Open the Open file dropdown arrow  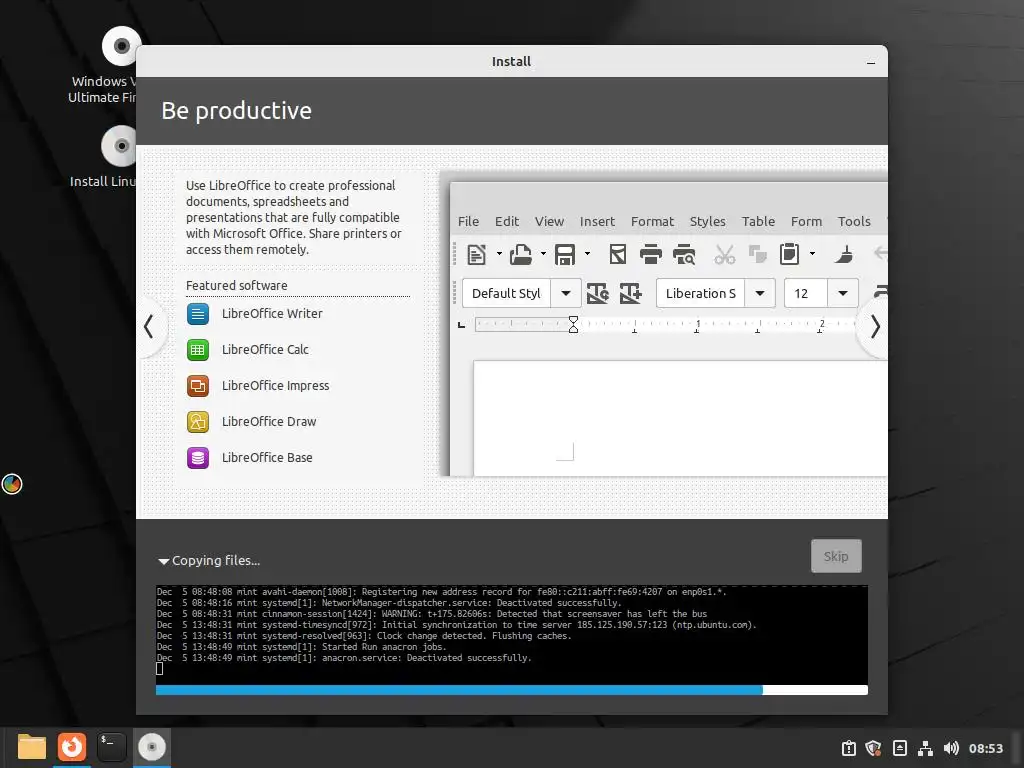click(543, 254)
